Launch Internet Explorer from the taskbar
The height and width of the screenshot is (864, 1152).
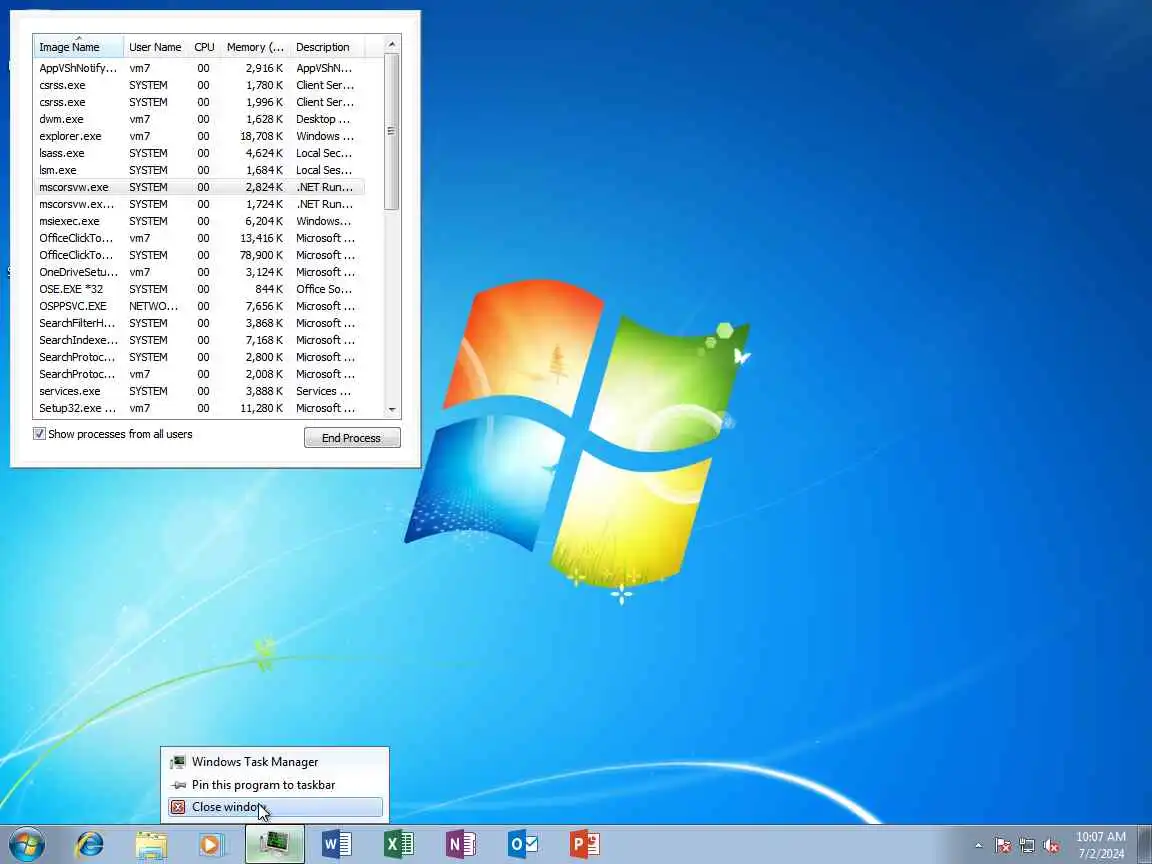pos(89,845)
